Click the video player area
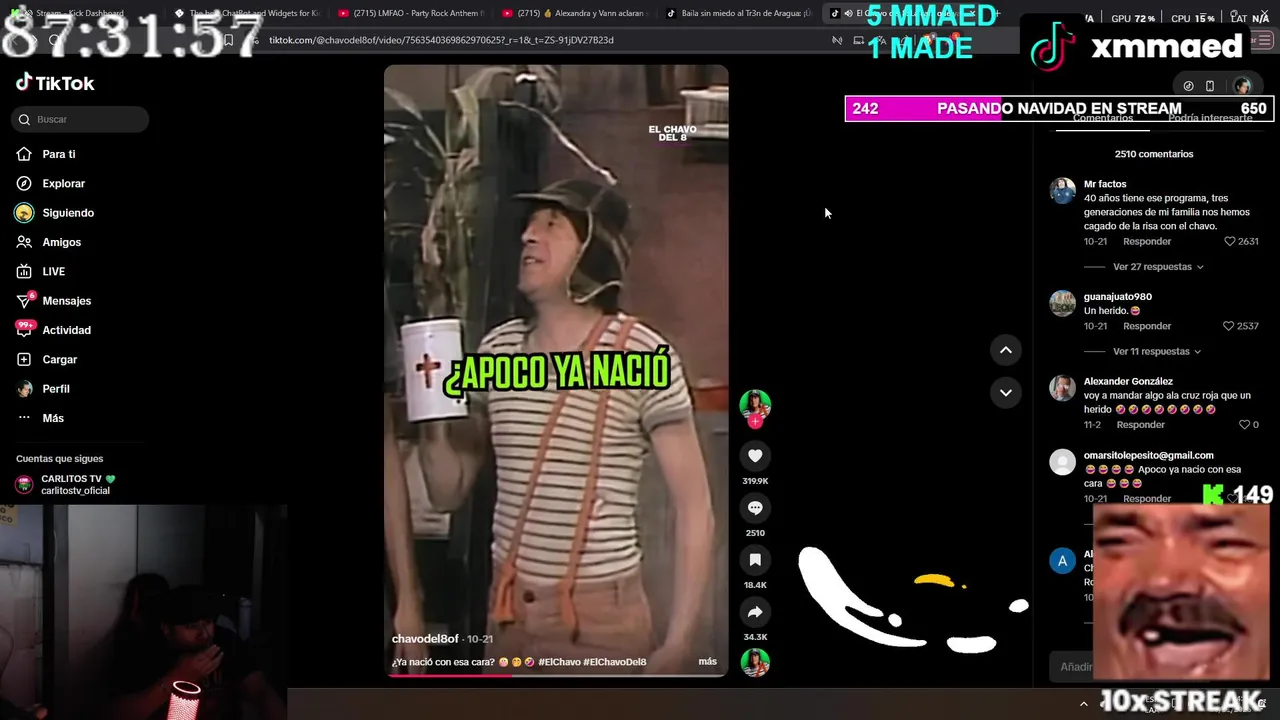This screenshot has width=1280, height=720. 556,370
